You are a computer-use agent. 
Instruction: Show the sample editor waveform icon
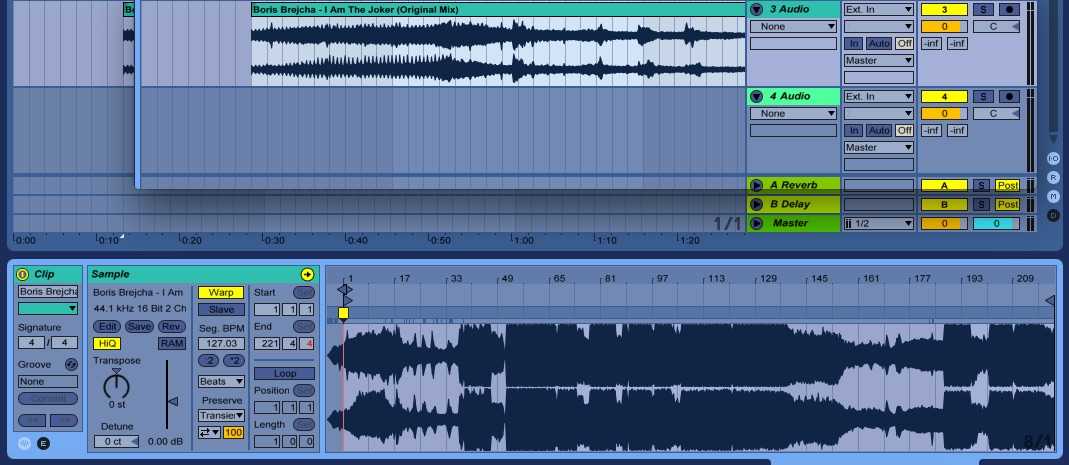click(x=25, y=443)
